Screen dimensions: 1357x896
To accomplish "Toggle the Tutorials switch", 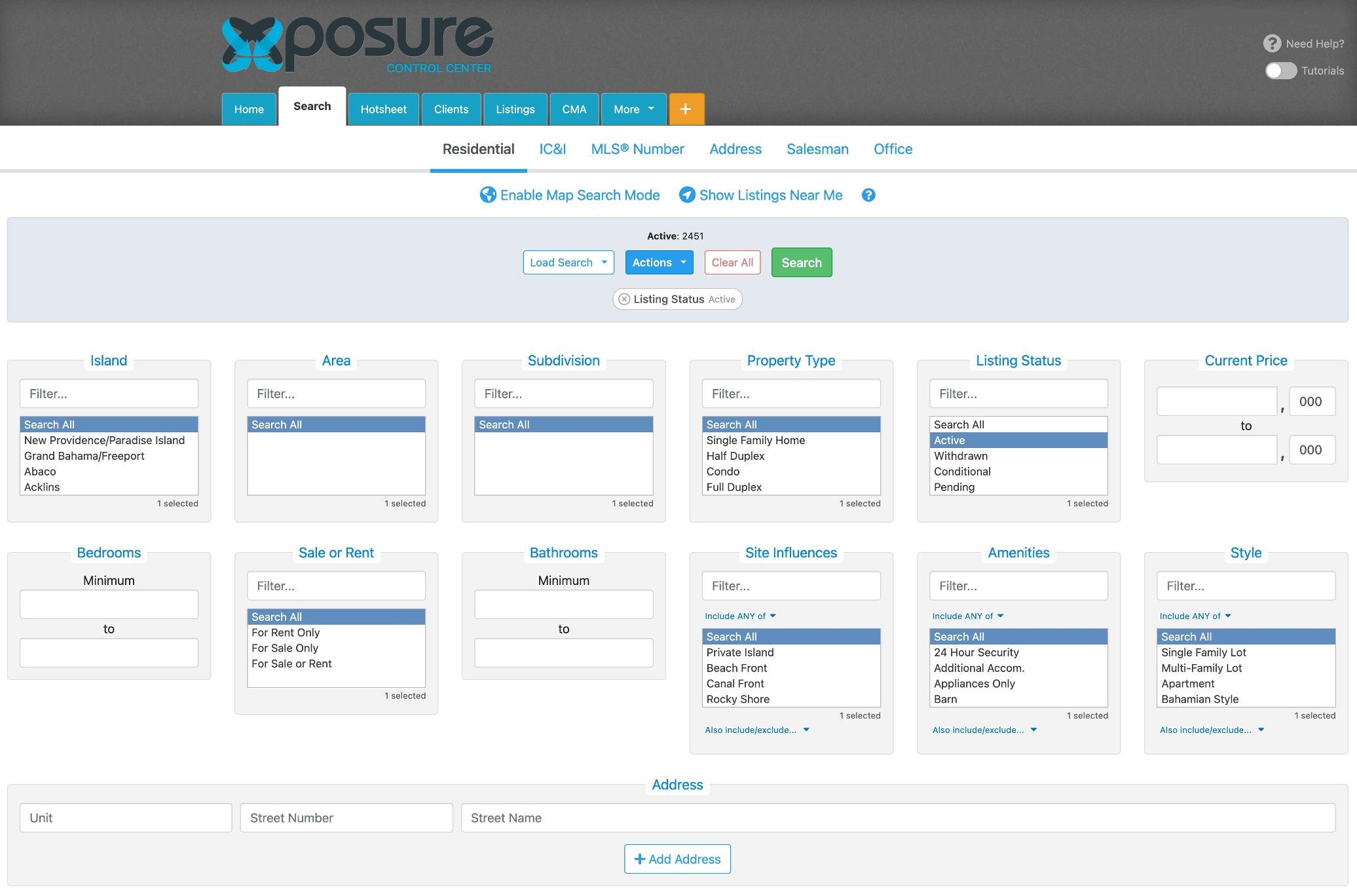I will click(1281, 71).
